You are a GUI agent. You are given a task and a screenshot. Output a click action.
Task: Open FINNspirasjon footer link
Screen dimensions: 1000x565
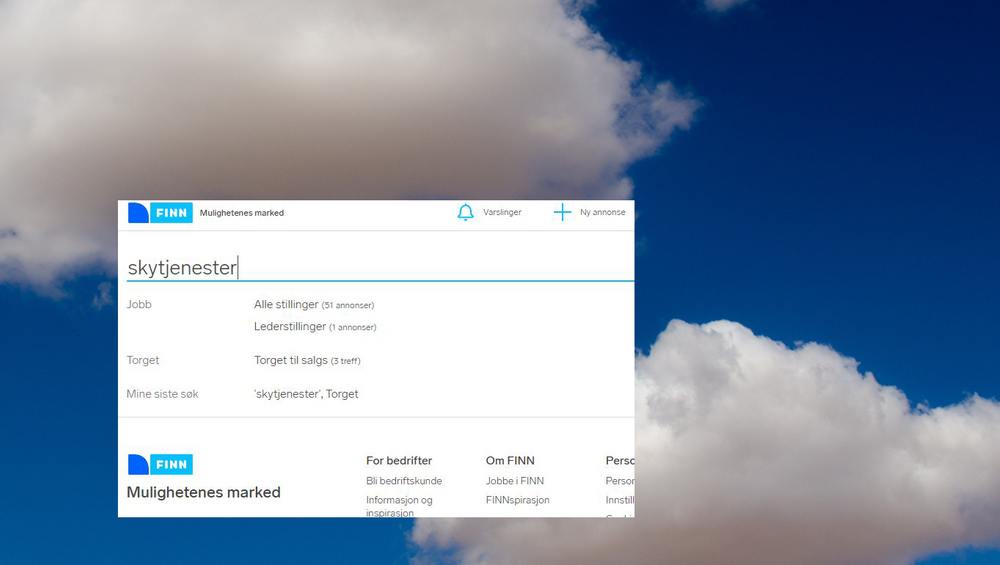(517, 500)
